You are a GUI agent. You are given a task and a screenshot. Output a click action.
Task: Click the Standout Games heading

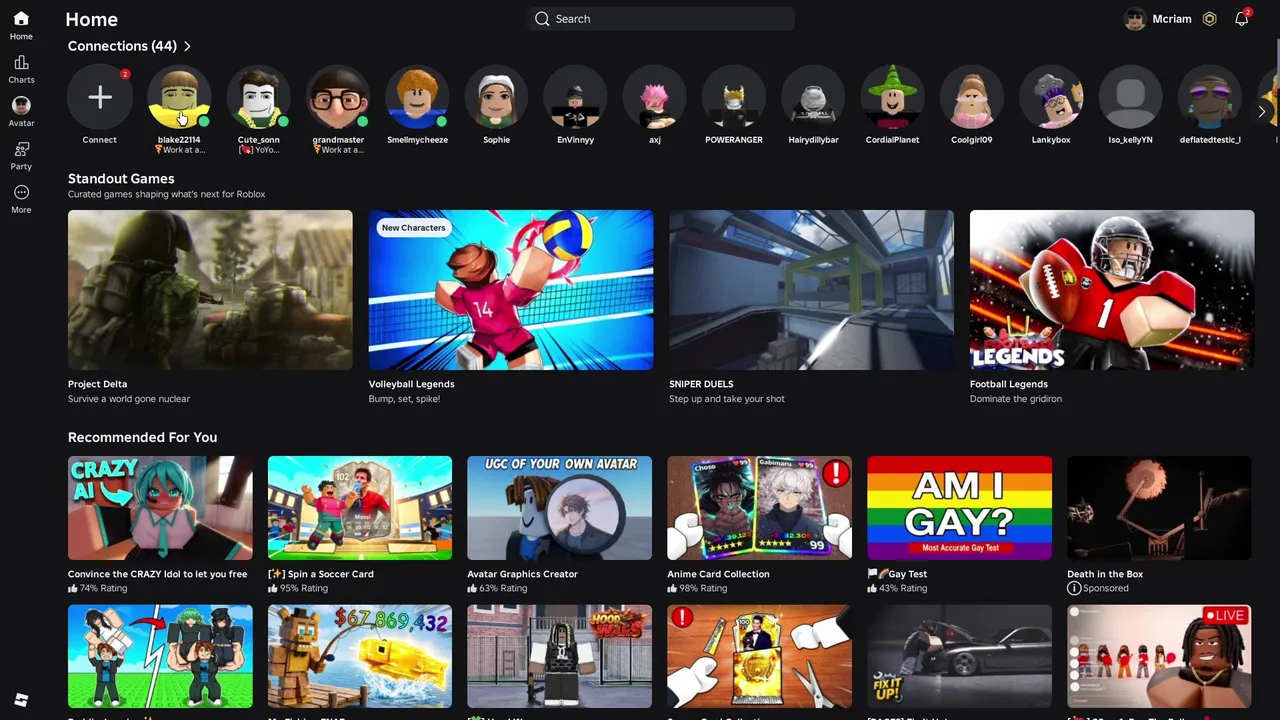(121, 178)
